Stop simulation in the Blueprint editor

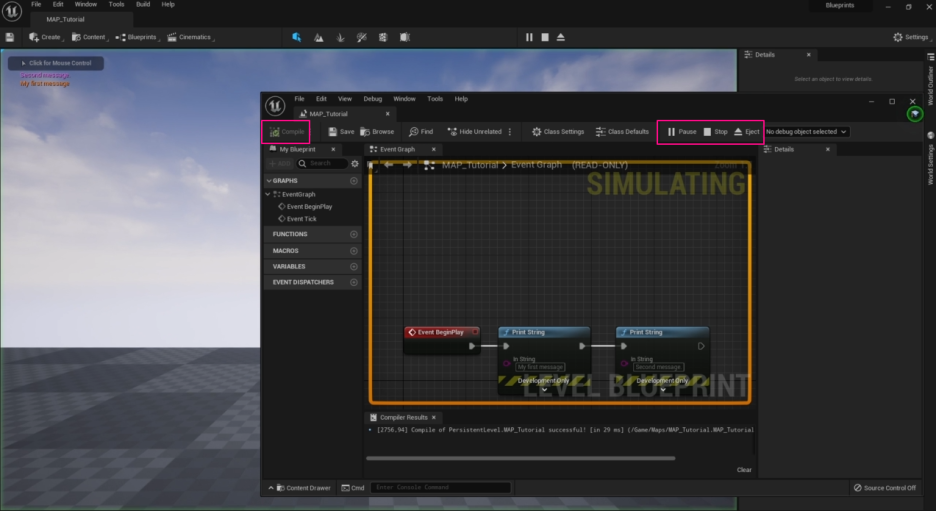point(715,132)
